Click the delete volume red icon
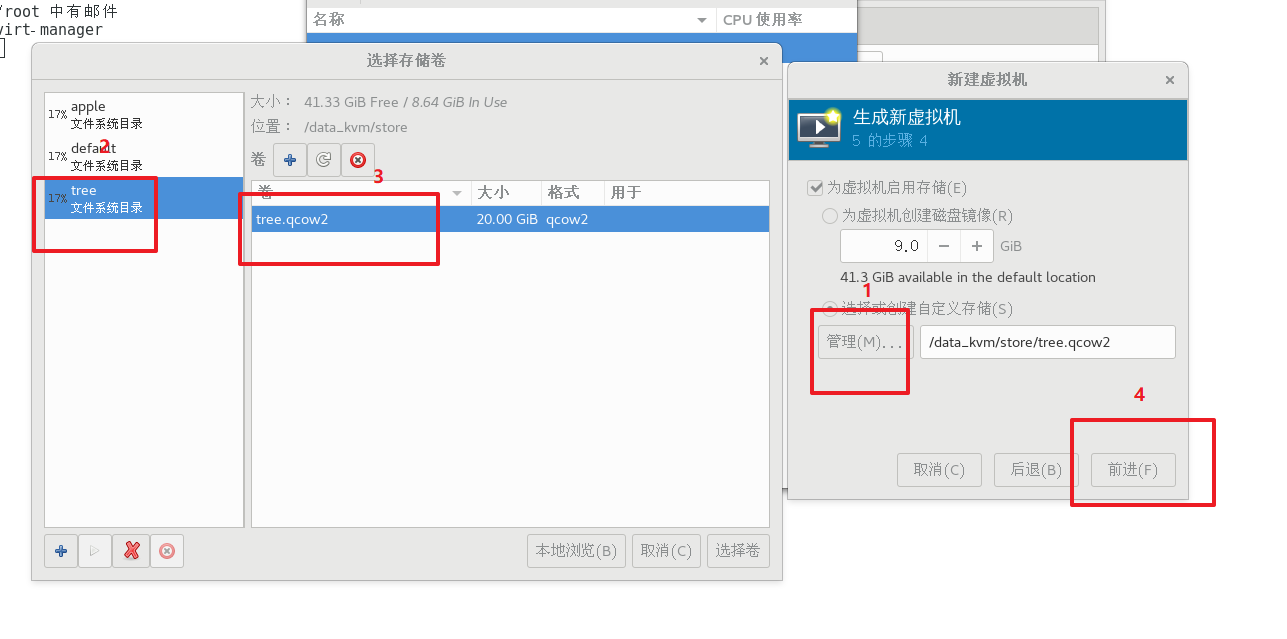The width and height of the screenshot is (1287, 639). pos(358,160)
